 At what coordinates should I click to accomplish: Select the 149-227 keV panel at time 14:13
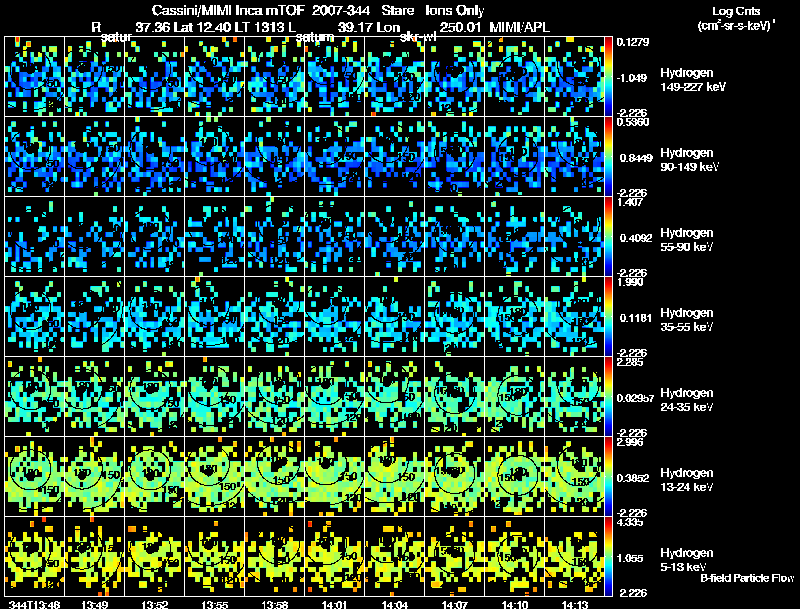tap(574, 77)
